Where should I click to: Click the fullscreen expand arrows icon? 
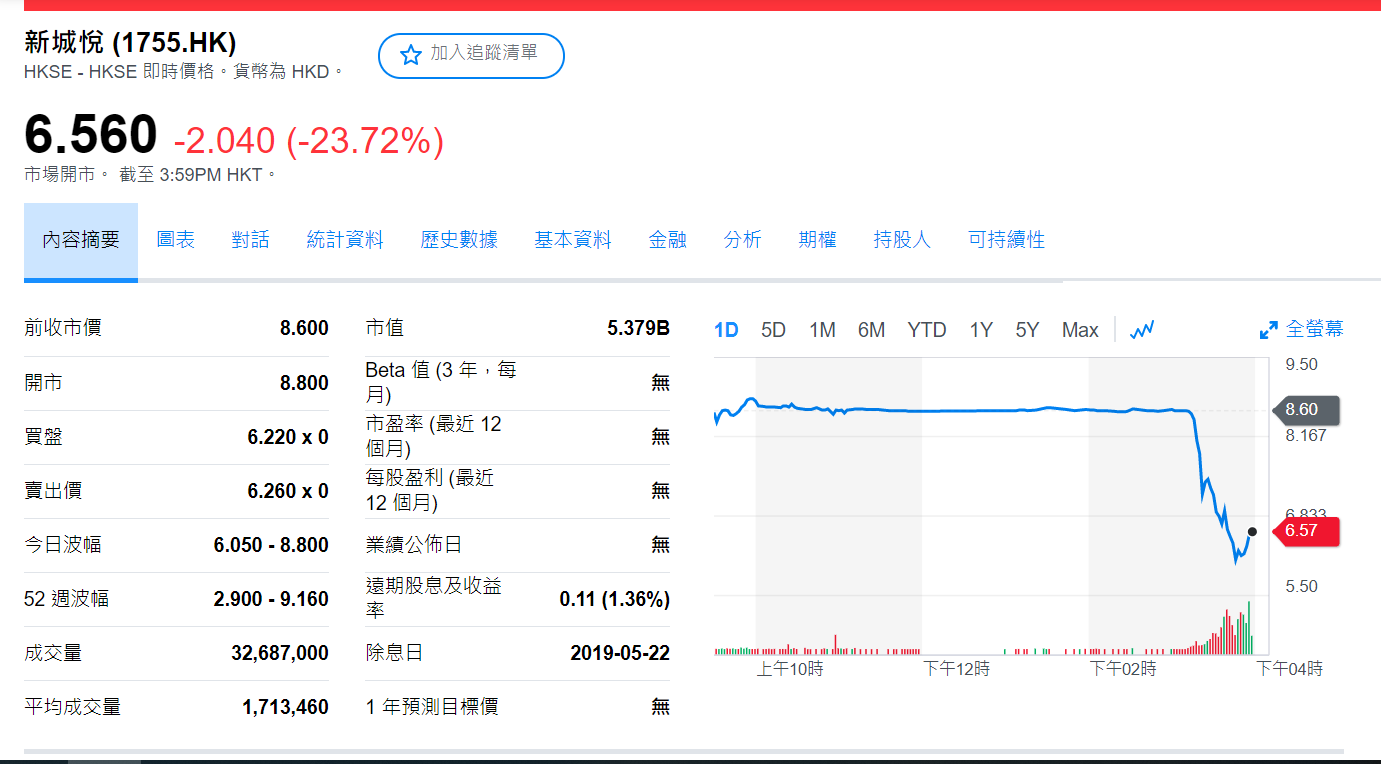click(x=1268, y=330)
